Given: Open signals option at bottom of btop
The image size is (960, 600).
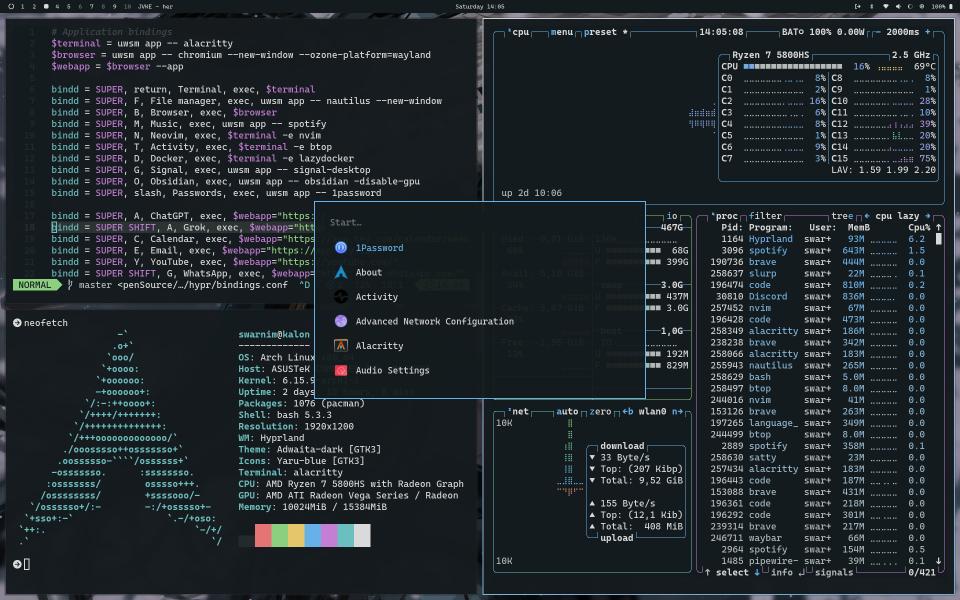Looking at the screenshot, I should (x=834, y=572).
